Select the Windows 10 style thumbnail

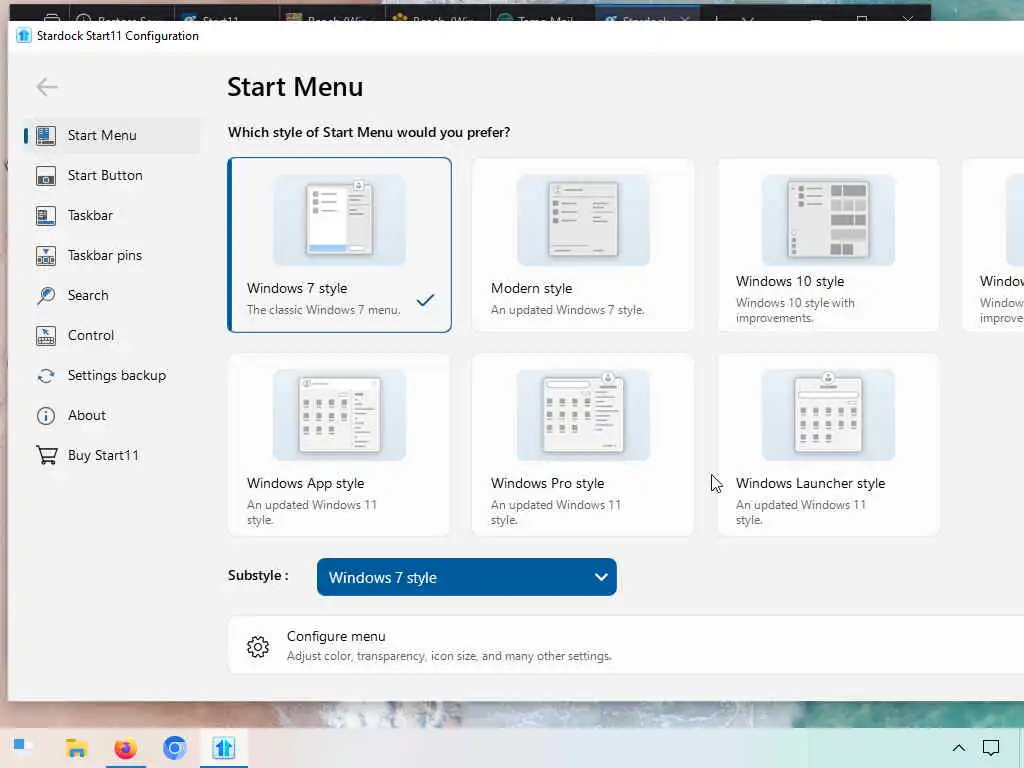[x=828, y=220]
